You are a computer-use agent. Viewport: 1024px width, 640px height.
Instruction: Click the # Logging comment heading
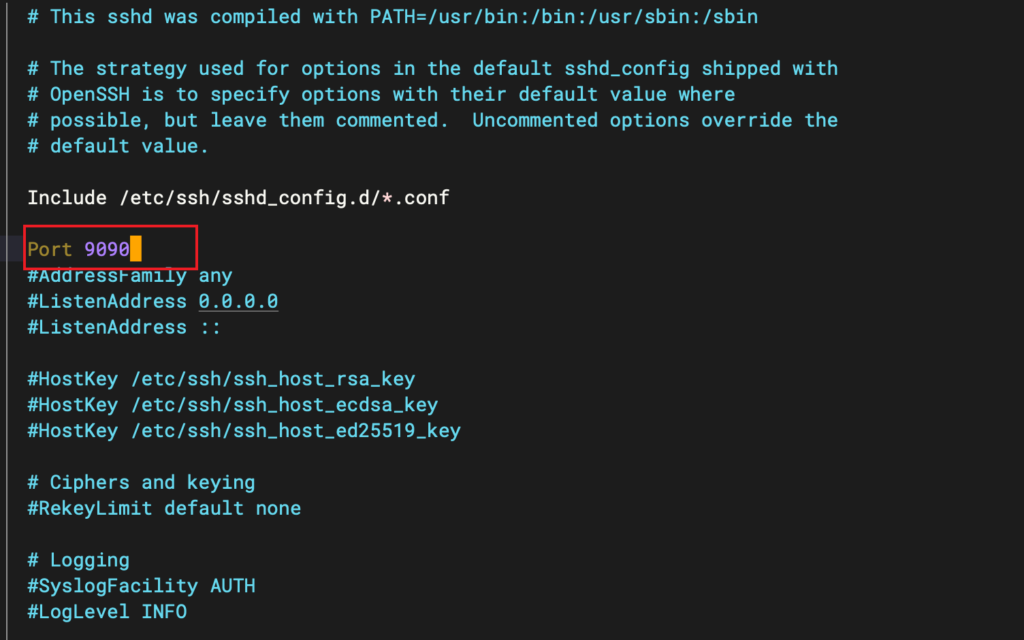click(x=78, y=560)
